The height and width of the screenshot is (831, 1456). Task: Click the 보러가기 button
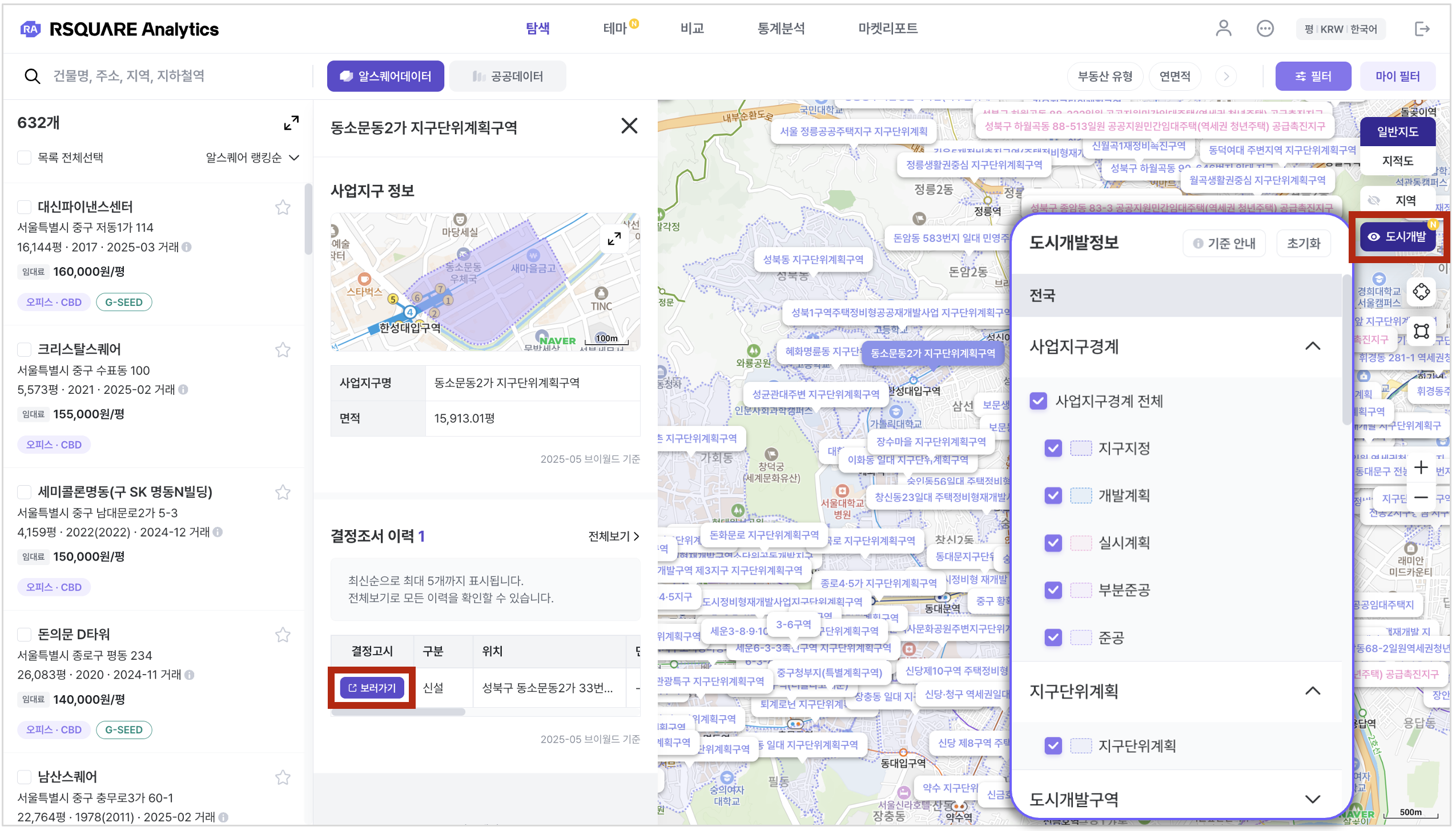tap(372, 688)
